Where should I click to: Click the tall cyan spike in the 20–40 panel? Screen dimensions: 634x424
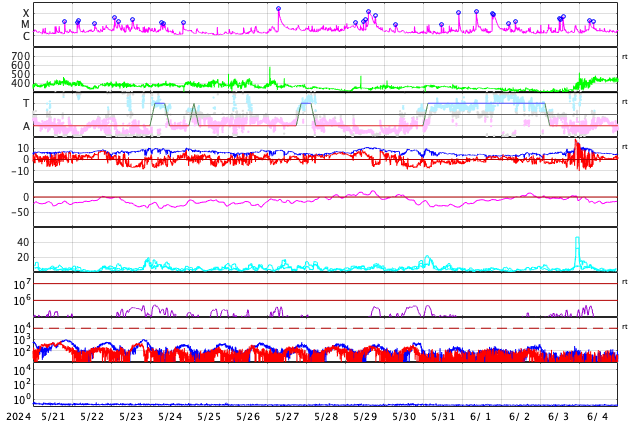577,252
